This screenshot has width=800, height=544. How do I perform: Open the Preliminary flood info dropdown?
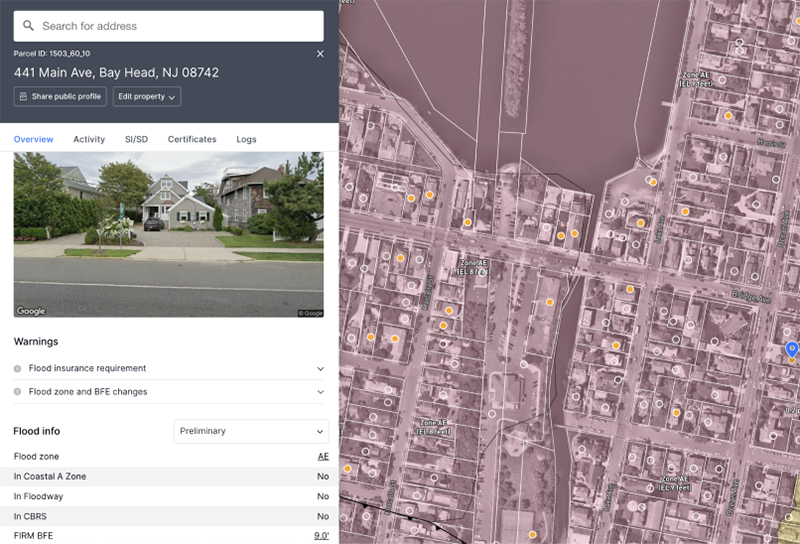[x=251, y=431]
